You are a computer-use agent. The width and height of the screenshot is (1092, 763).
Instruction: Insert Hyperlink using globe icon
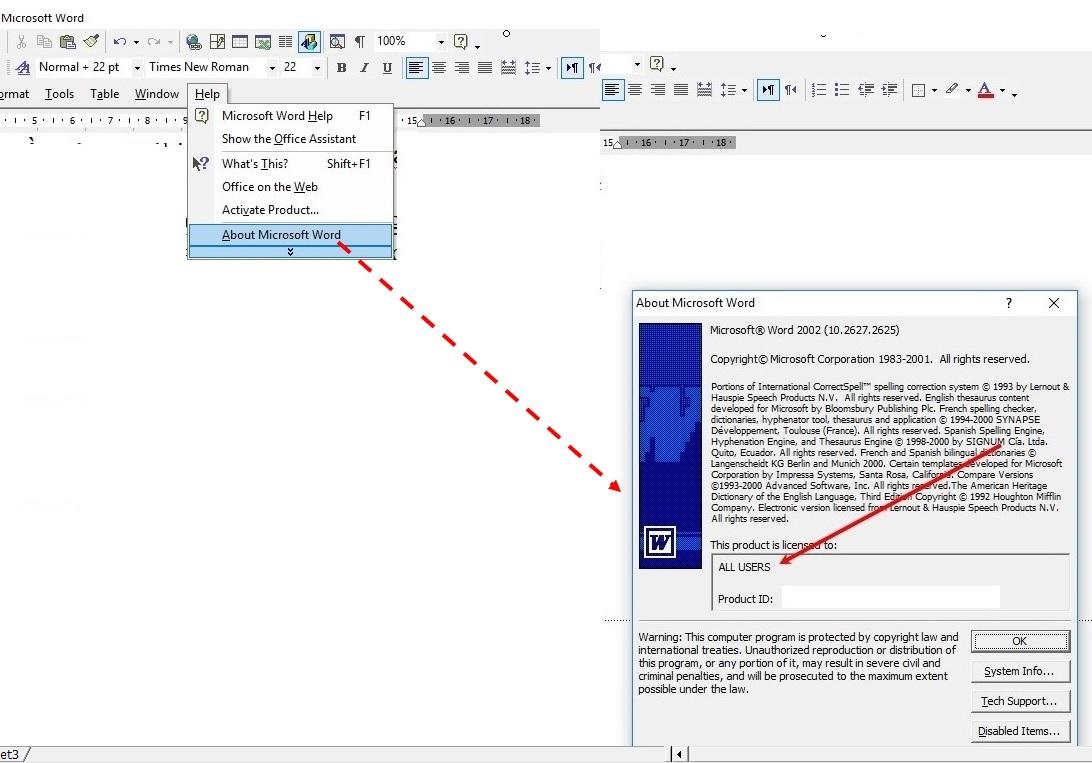click(194, 42)
